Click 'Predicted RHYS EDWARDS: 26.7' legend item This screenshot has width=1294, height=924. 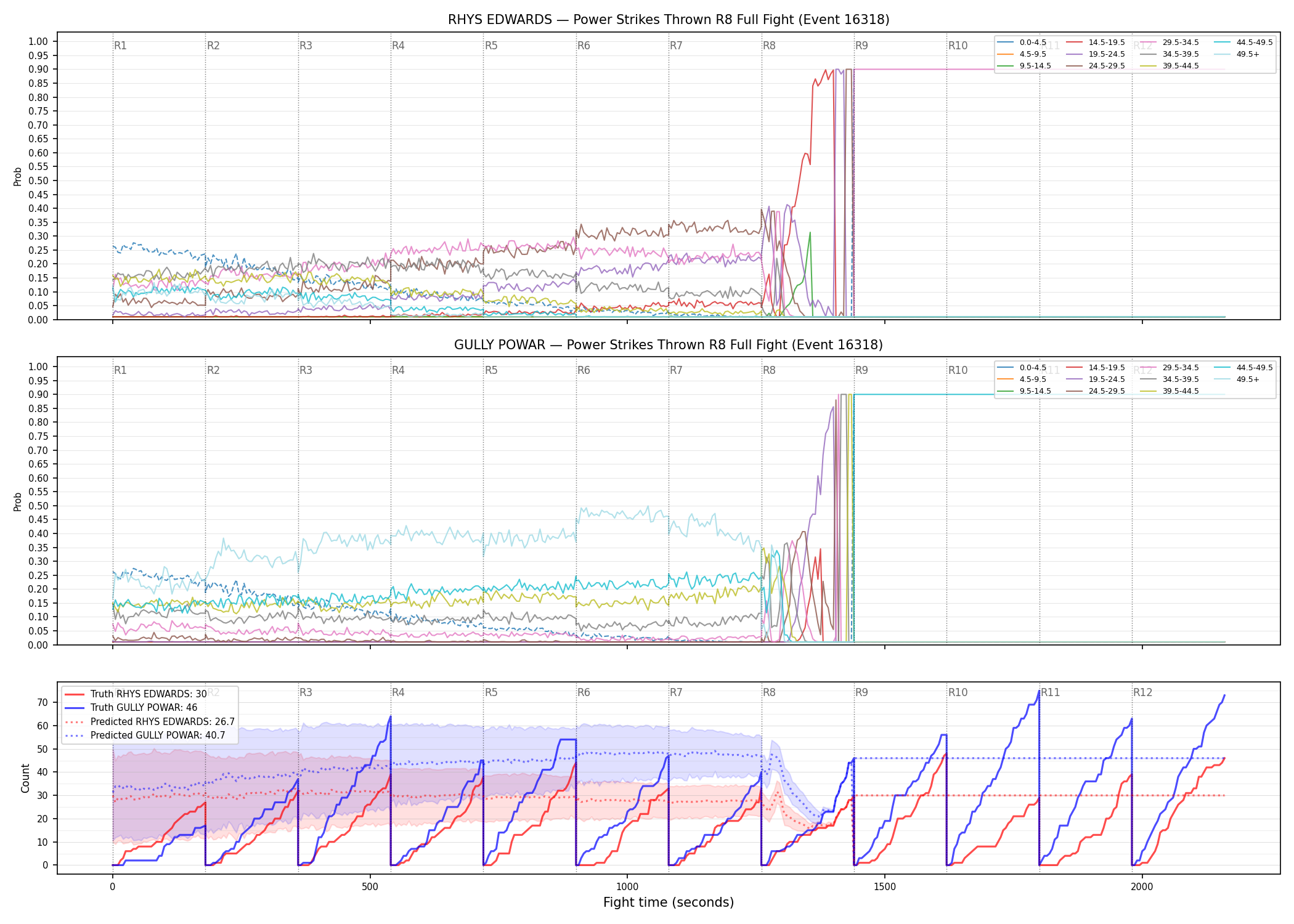150,722
